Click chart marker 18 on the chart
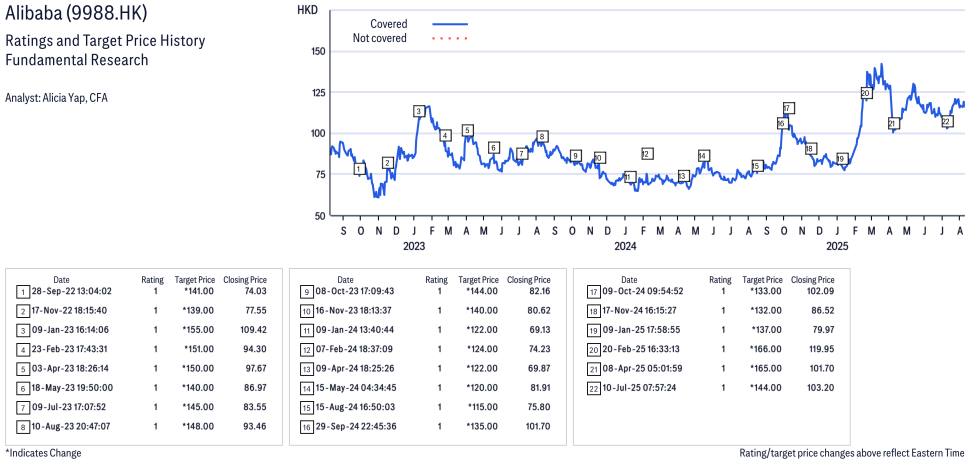 [x=810, y=149]
